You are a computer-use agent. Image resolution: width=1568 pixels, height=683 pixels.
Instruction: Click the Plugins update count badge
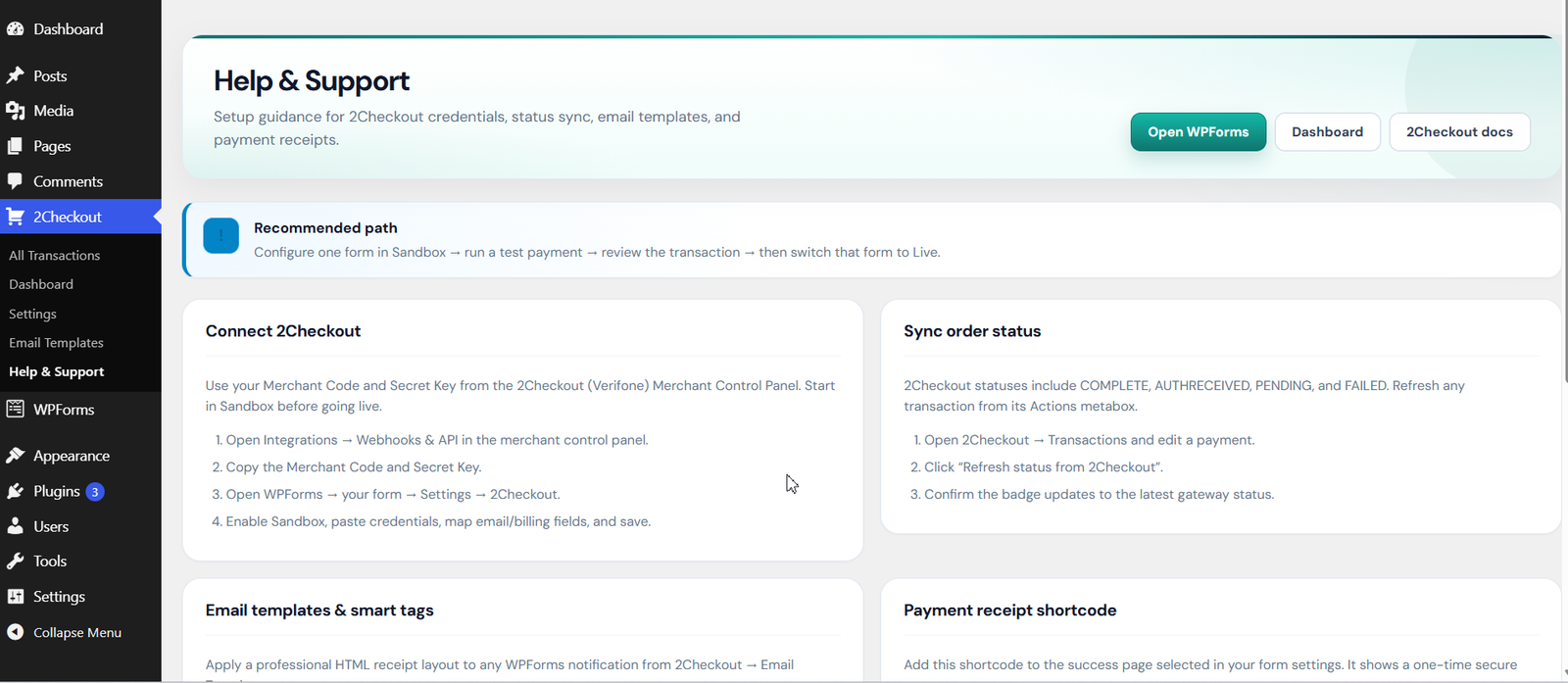[95, 492]
